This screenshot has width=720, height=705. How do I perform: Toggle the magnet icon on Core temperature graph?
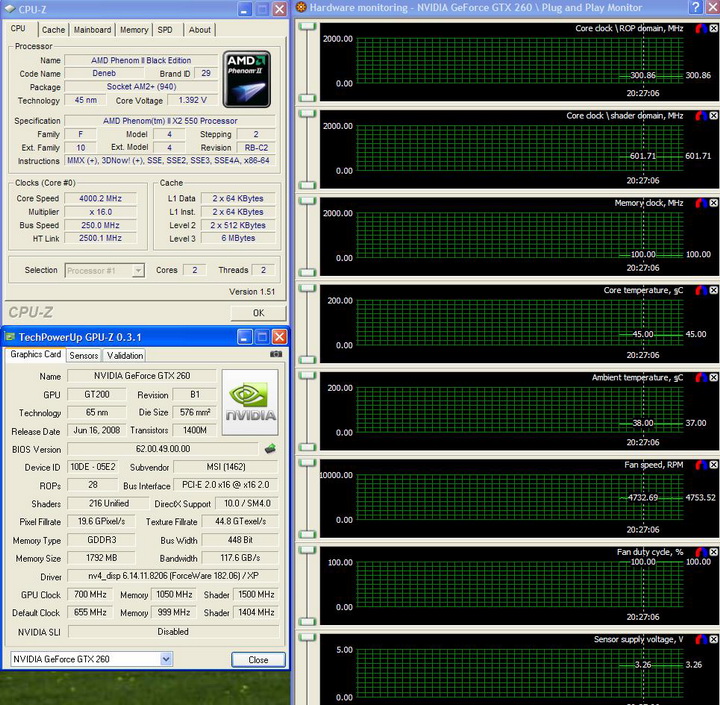click(701, 290)
